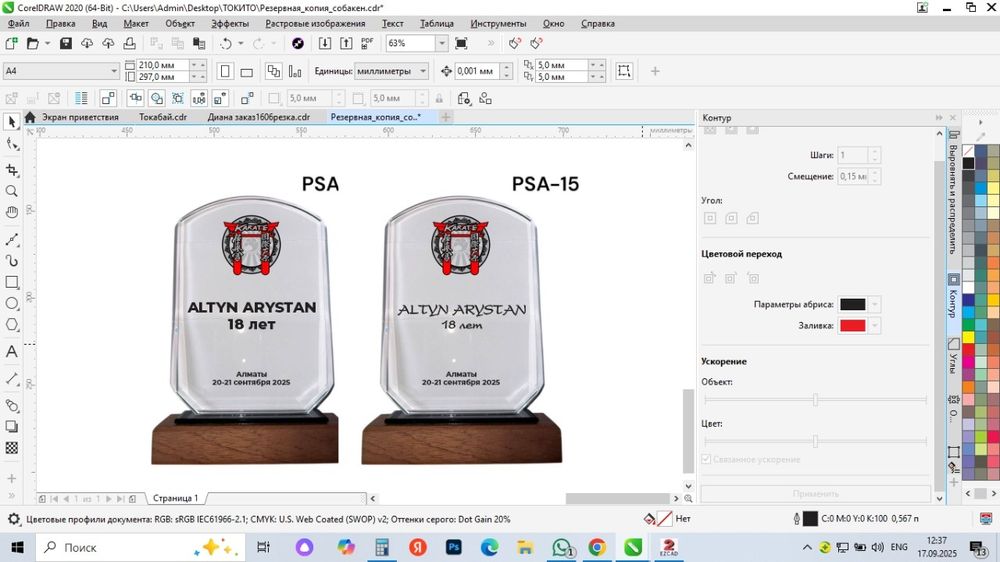Open the Эффекты menu
The height and width of the screenshot is (562, 1000).
click(x=230, y=23)
